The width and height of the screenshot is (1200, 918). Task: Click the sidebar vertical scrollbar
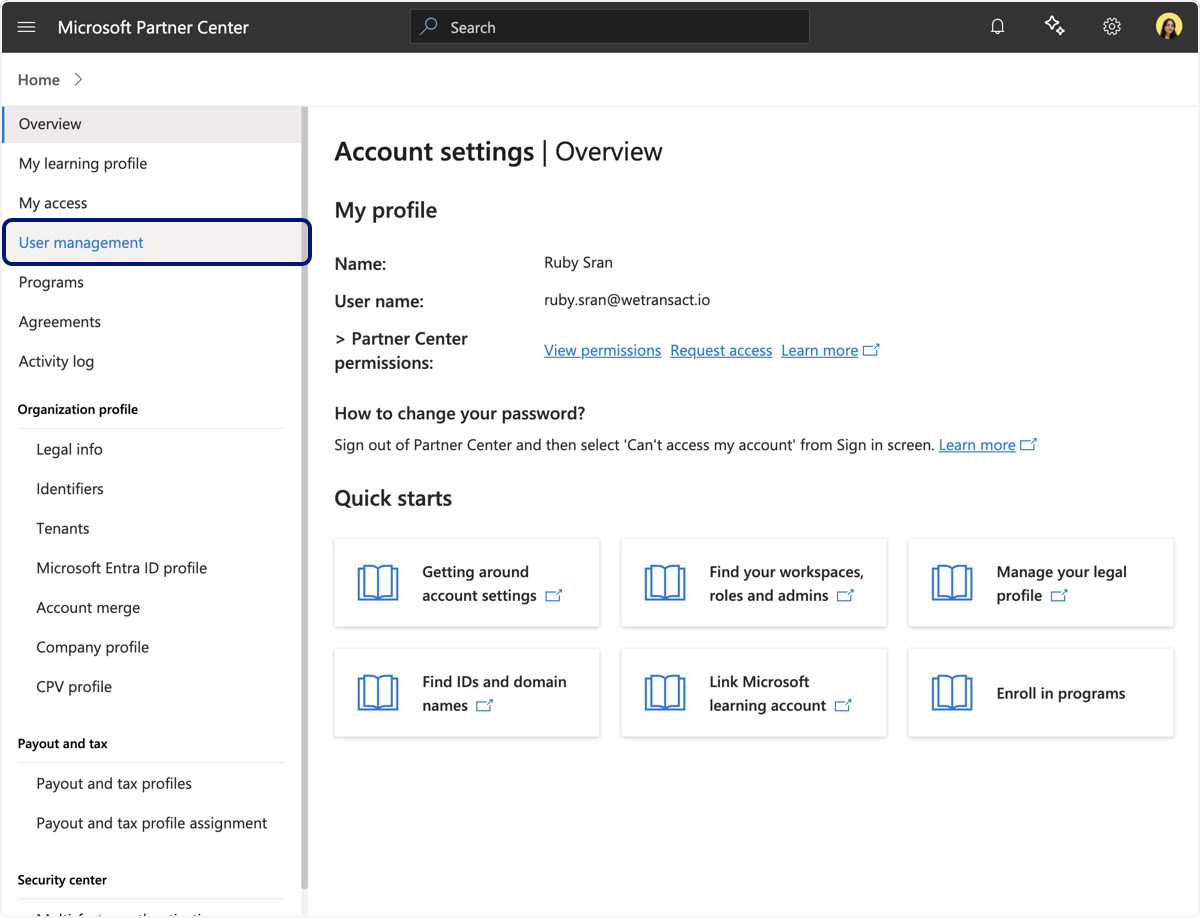304,500
